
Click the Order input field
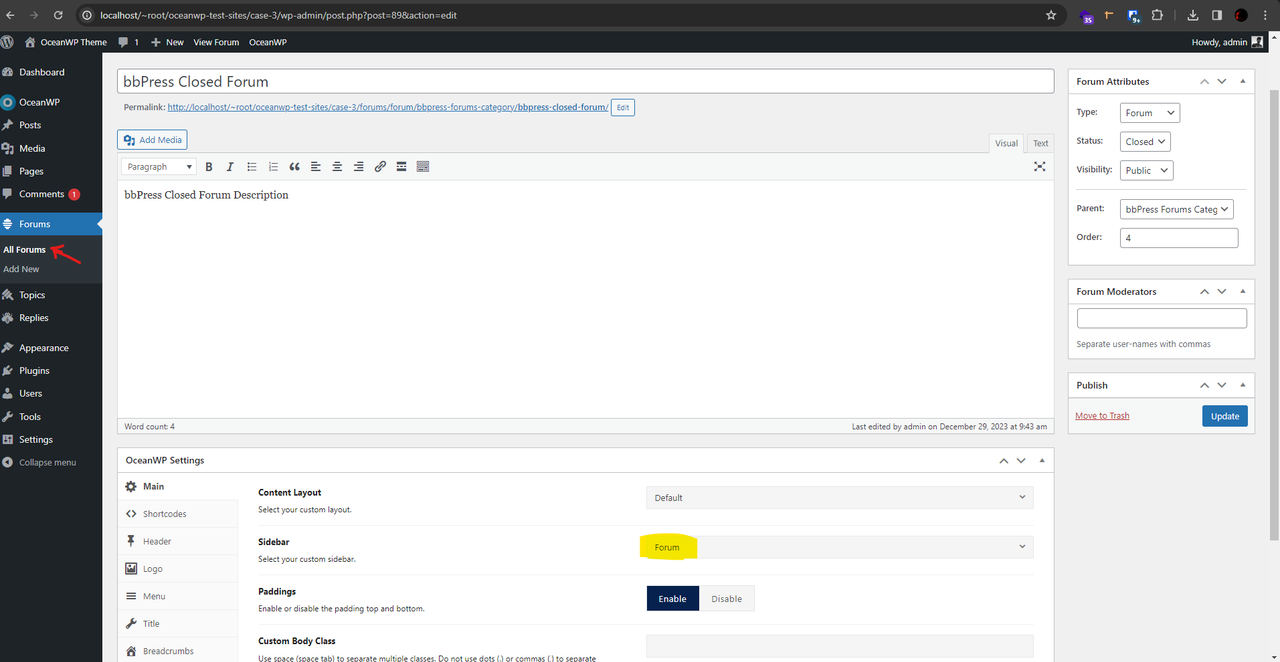click(1179, 238)
